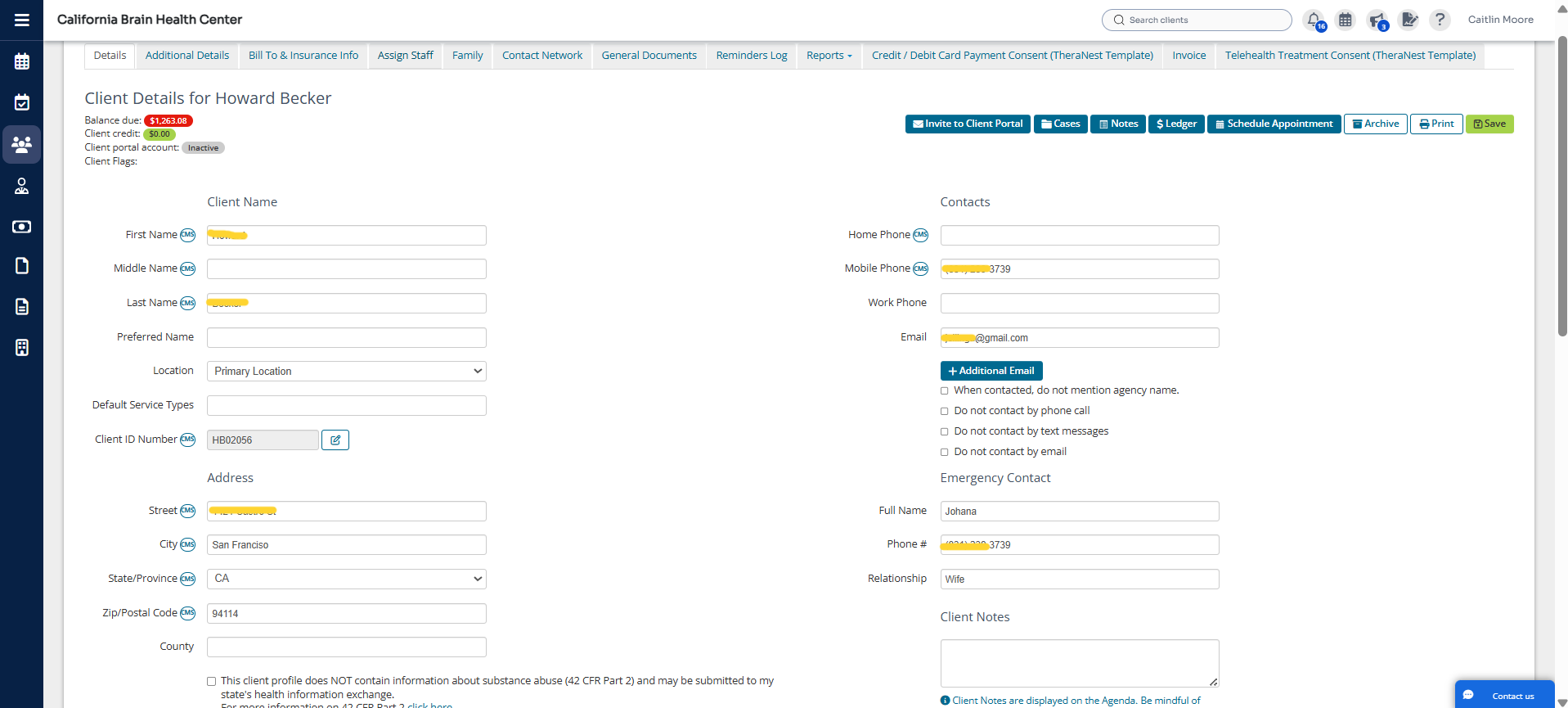This screenshot has width=1568, height=708.
Task: Click the Cases button
Action: coord(1061,124)
